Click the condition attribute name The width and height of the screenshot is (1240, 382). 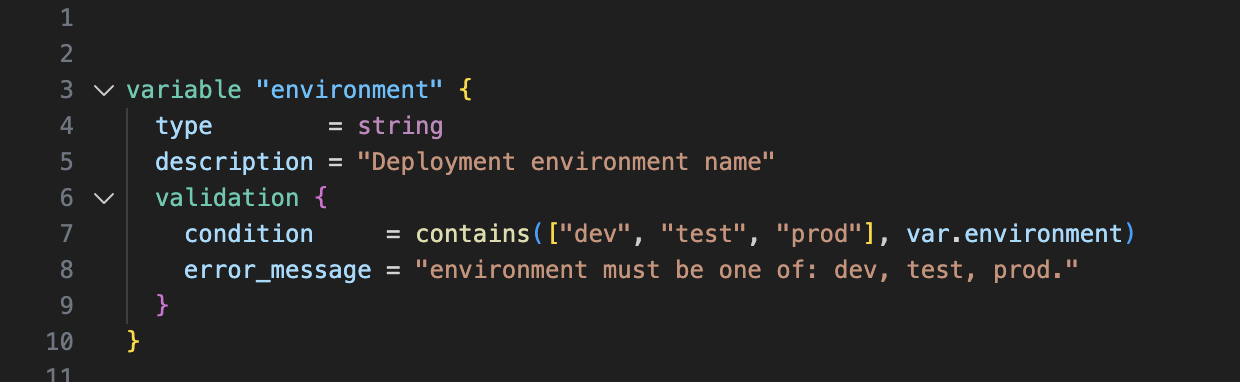249,234
